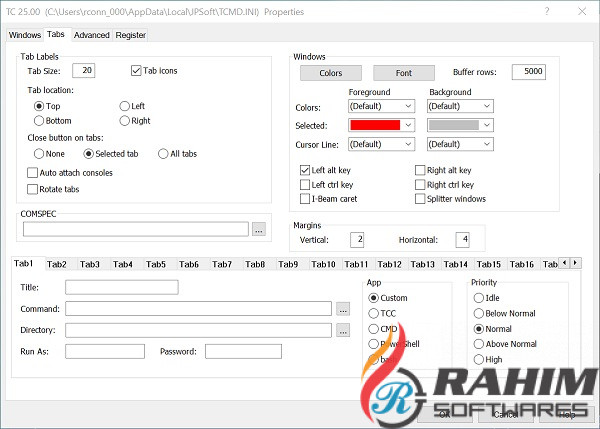This screenshot has width=600, height=429.
Task: Select Tab12 settings tab
Action: [x=390, y=264]
